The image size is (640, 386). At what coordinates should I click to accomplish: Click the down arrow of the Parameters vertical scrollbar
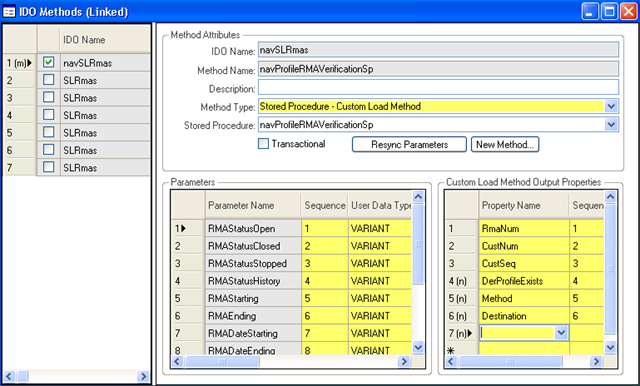[x=418, y=347]
